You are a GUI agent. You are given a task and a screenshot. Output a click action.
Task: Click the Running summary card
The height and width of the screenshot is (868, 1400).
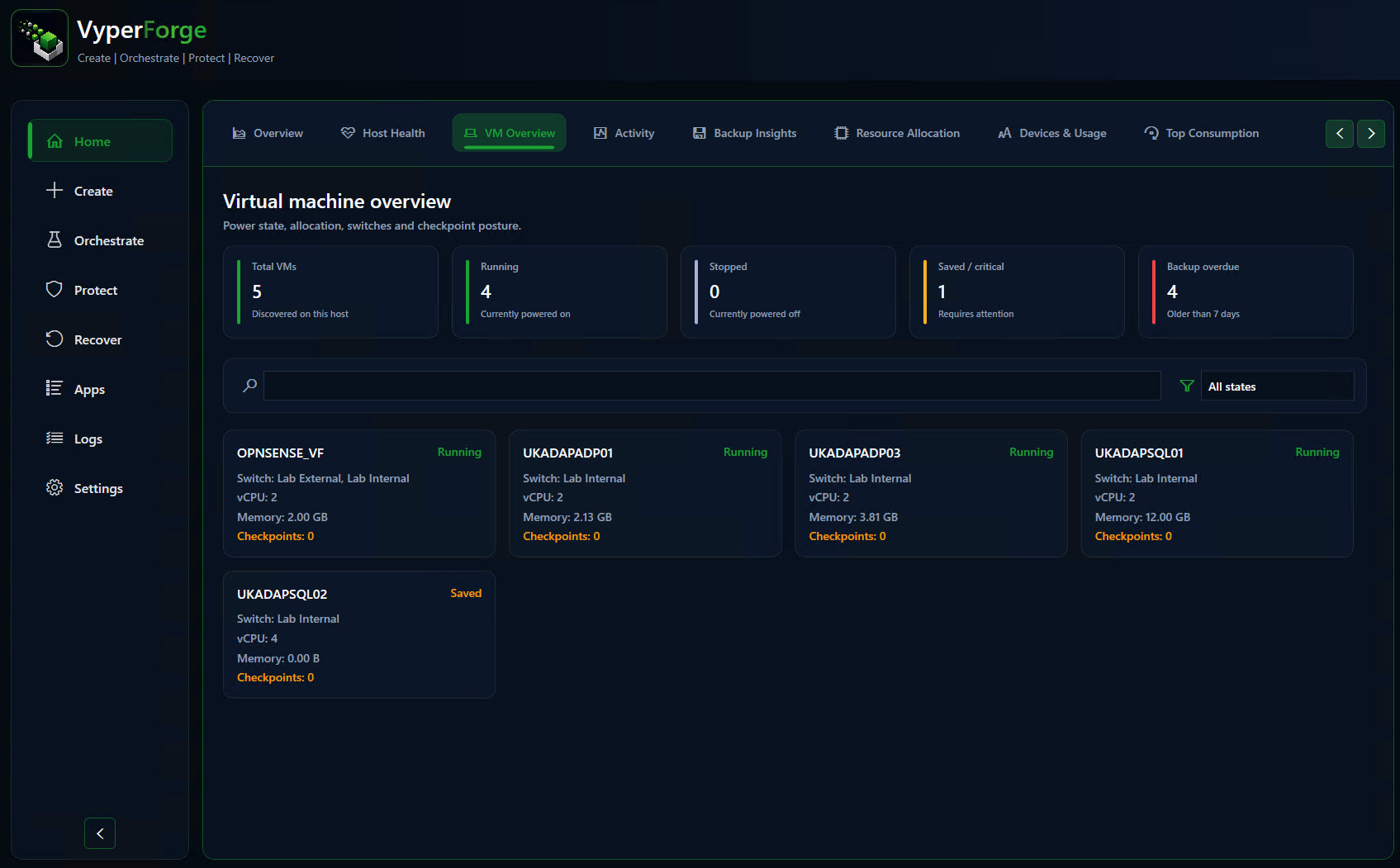click(x=559, y=292)
